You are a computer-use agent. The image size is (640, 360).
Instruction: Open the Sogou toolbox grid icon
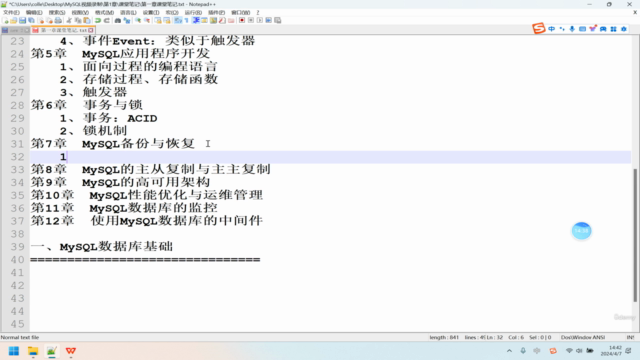coord(613,29)
